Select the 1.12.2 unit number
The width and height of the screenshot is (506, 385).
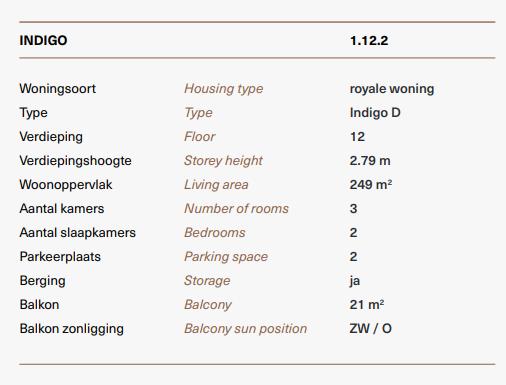[369, 41]
